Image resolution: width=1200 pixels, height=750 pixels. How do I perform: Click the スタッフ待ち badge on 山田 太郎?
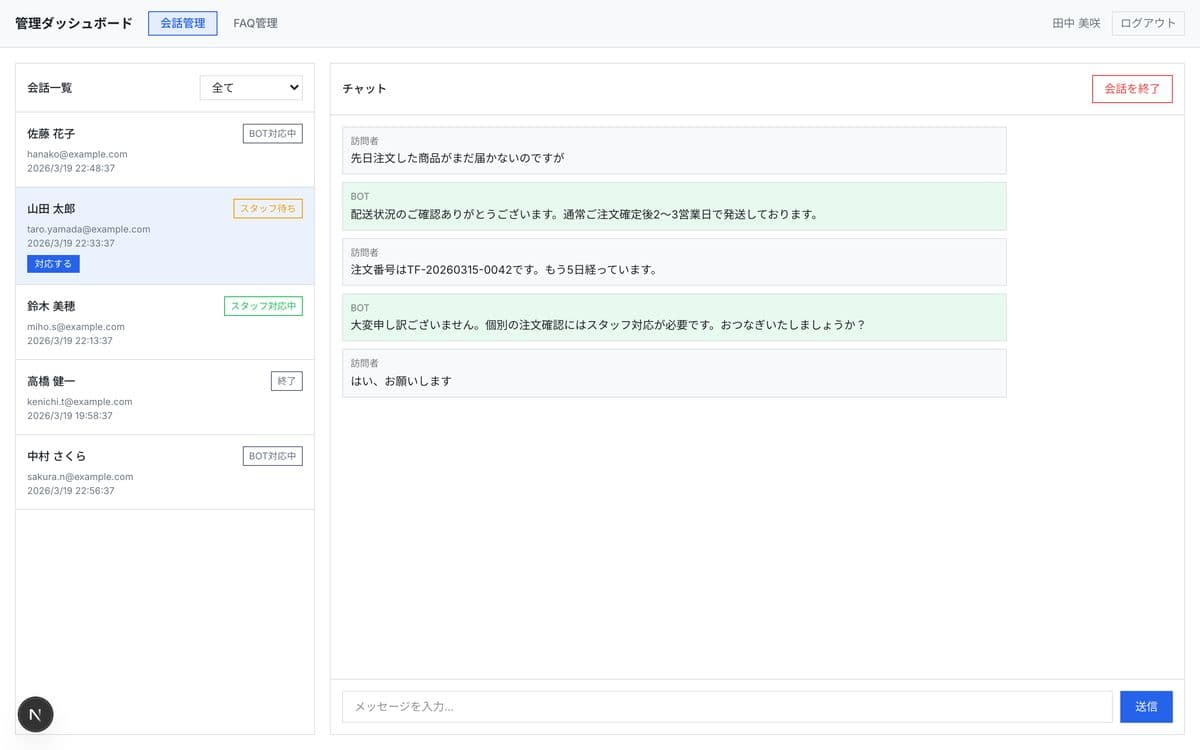tap(268, 208)
